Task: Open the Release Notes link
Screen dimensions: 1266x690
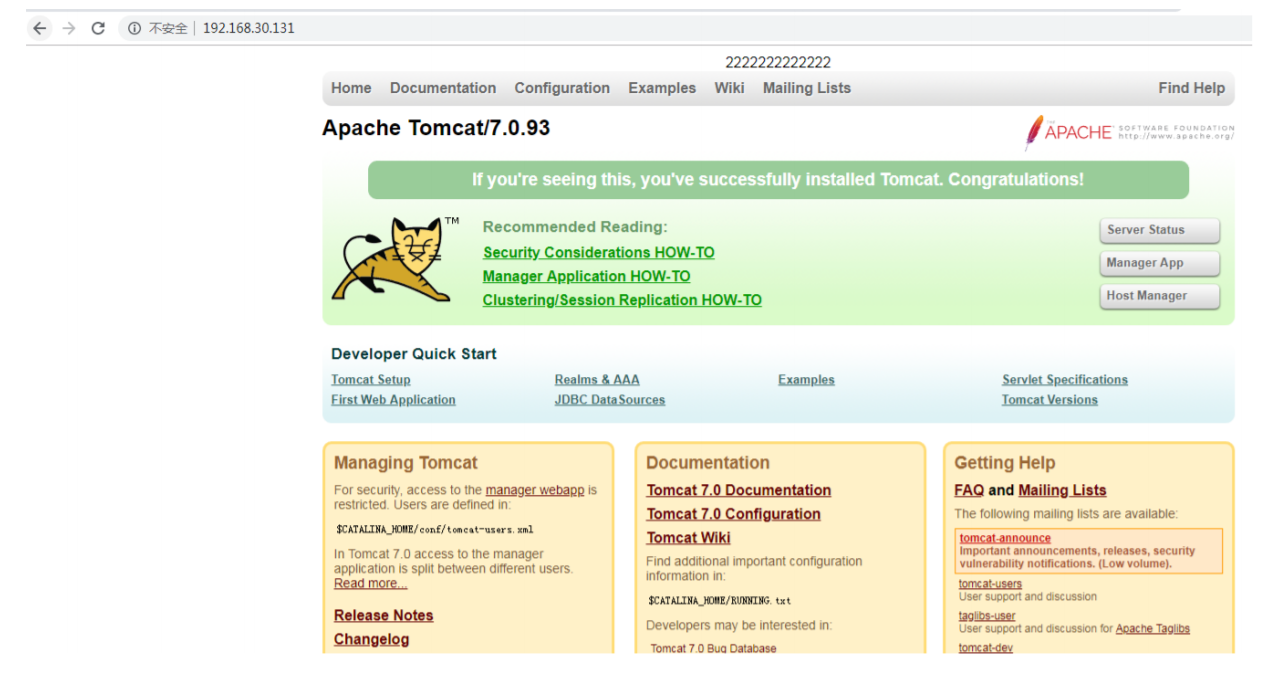Action: coord(384,616)
